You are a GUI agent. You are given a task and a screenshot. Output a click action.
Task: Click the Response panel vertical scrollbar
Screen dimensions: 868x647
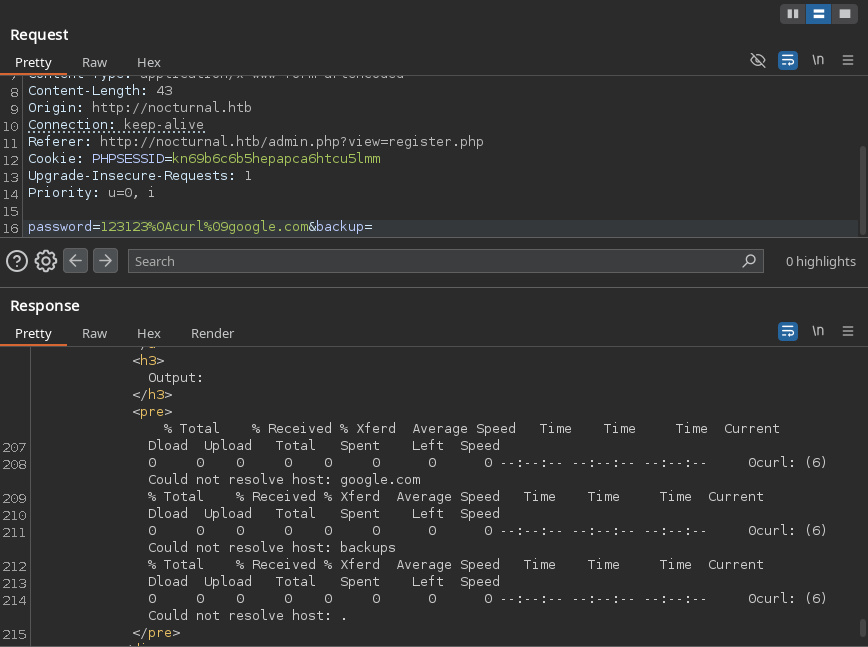click(862, 628)
